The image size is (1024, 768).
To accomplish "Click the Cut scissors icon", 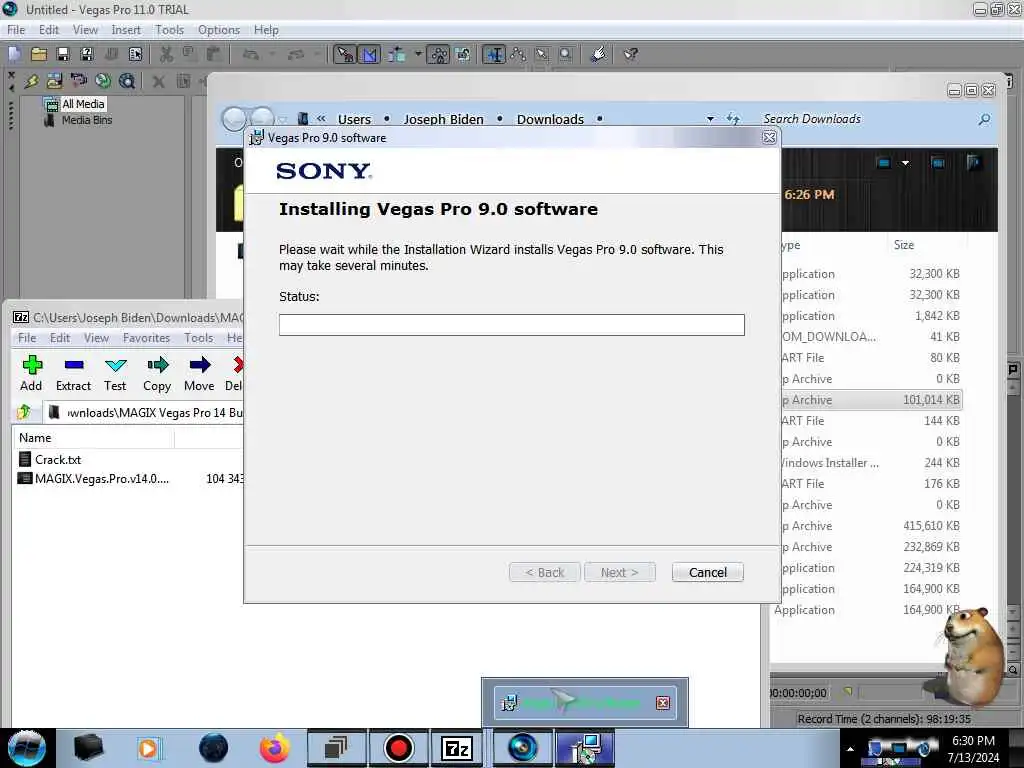I will (167, 54).
